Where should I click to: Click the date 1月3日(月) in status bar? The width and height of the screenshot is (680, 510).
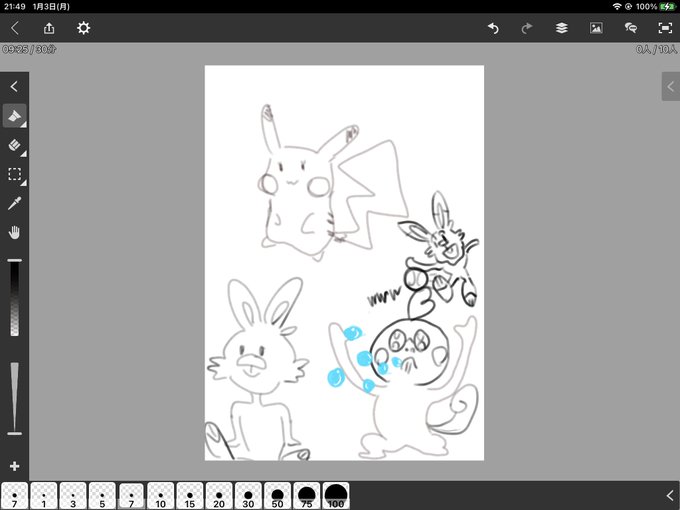51,7
